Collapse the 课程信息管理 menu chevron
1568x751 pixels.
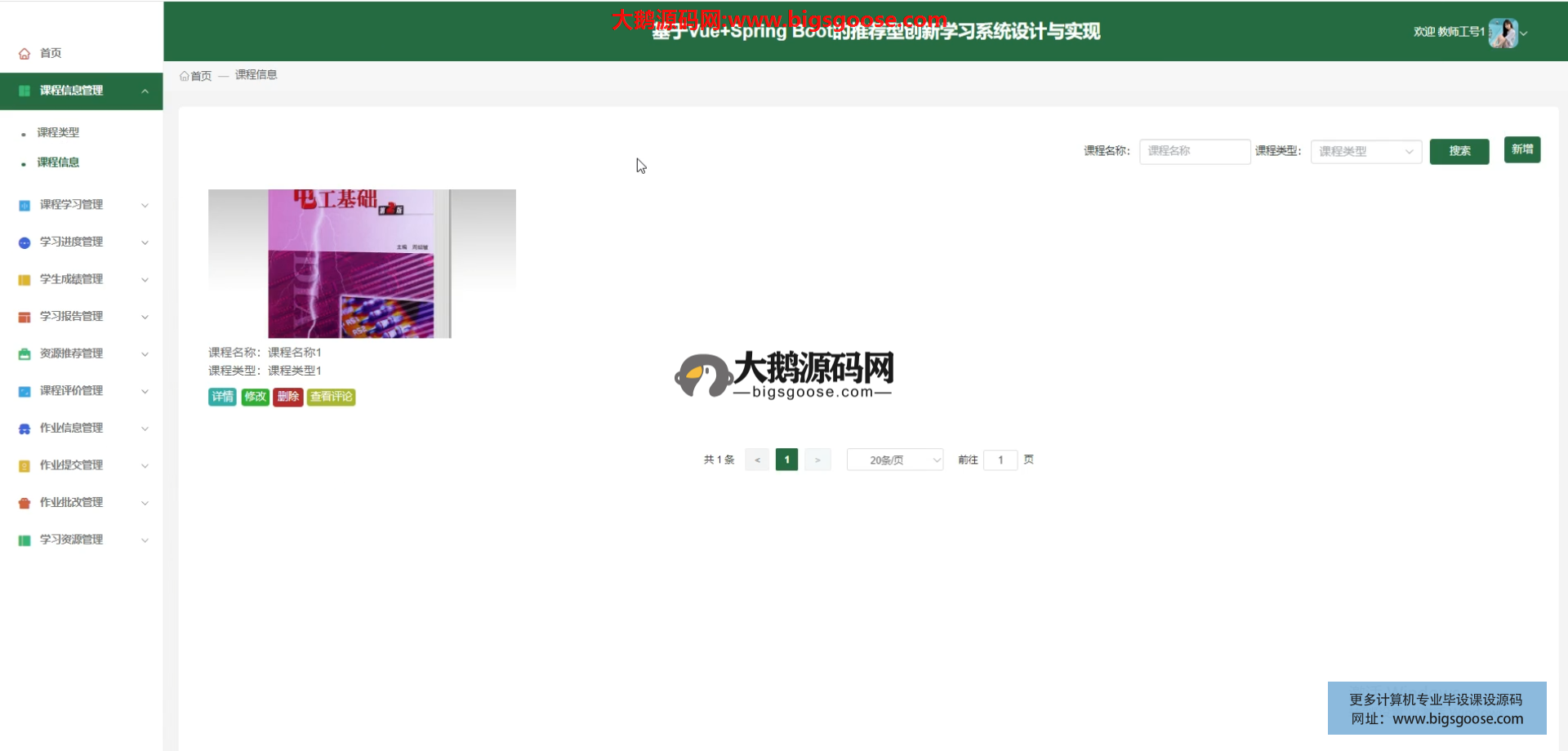tap(145, 91)
